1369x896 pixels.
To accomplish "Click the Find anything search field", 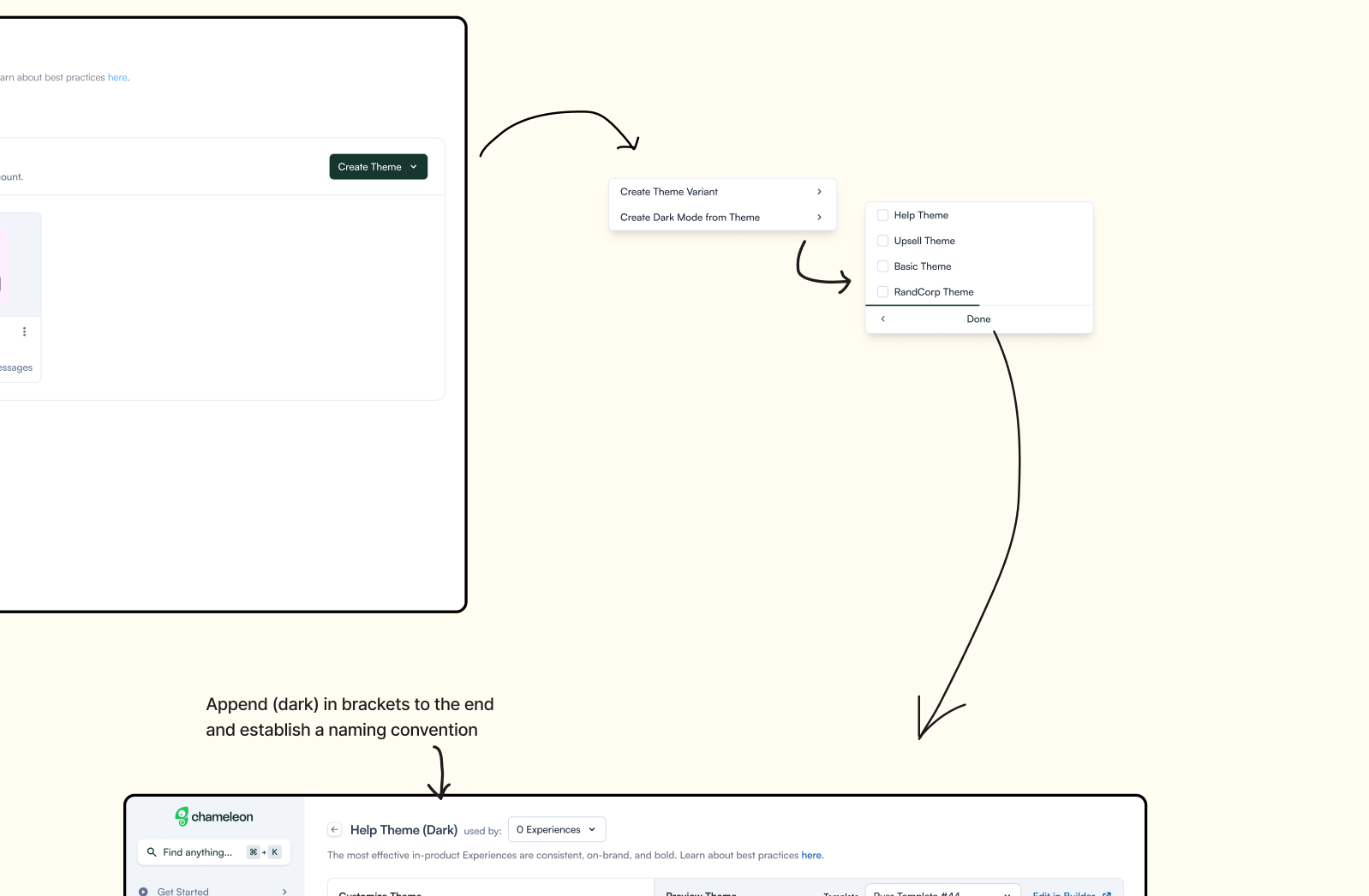I will [x=214, y=852].
